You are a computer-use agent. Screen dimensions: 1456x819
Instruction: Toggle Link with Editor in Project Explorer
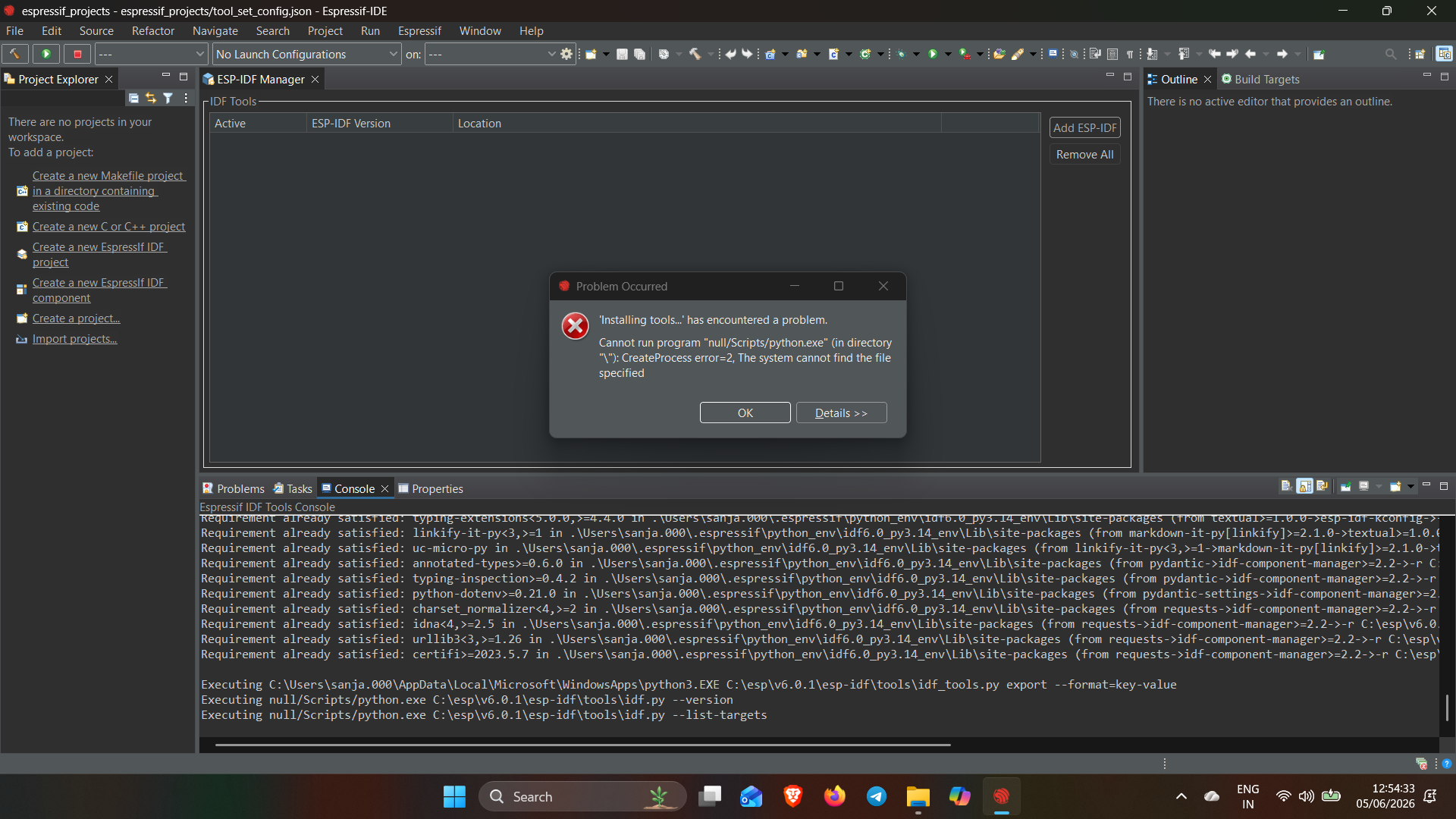(151, 98)
